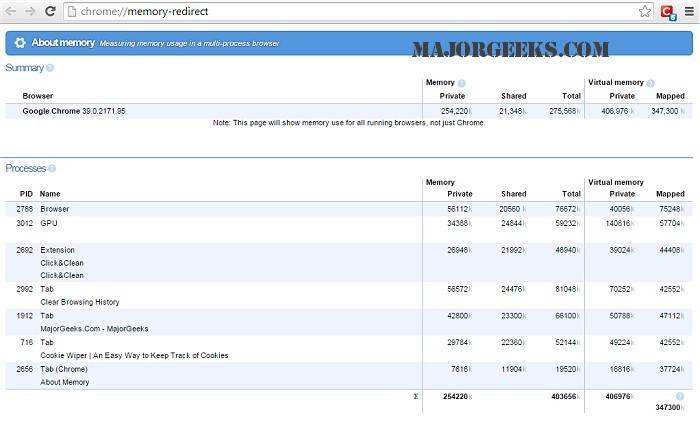Click the About memory gear icon
The width and height of the screenshot is (700, 421).
point(20,43)
